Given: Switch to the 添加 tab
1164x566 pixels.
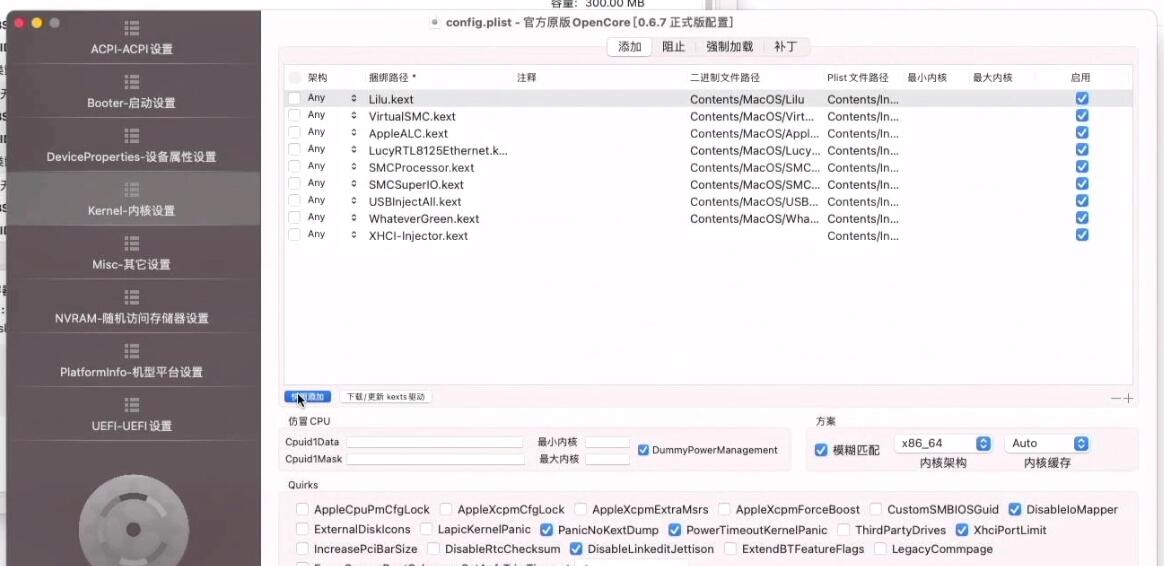Looking at the screenshot, I should pos(630,46).
